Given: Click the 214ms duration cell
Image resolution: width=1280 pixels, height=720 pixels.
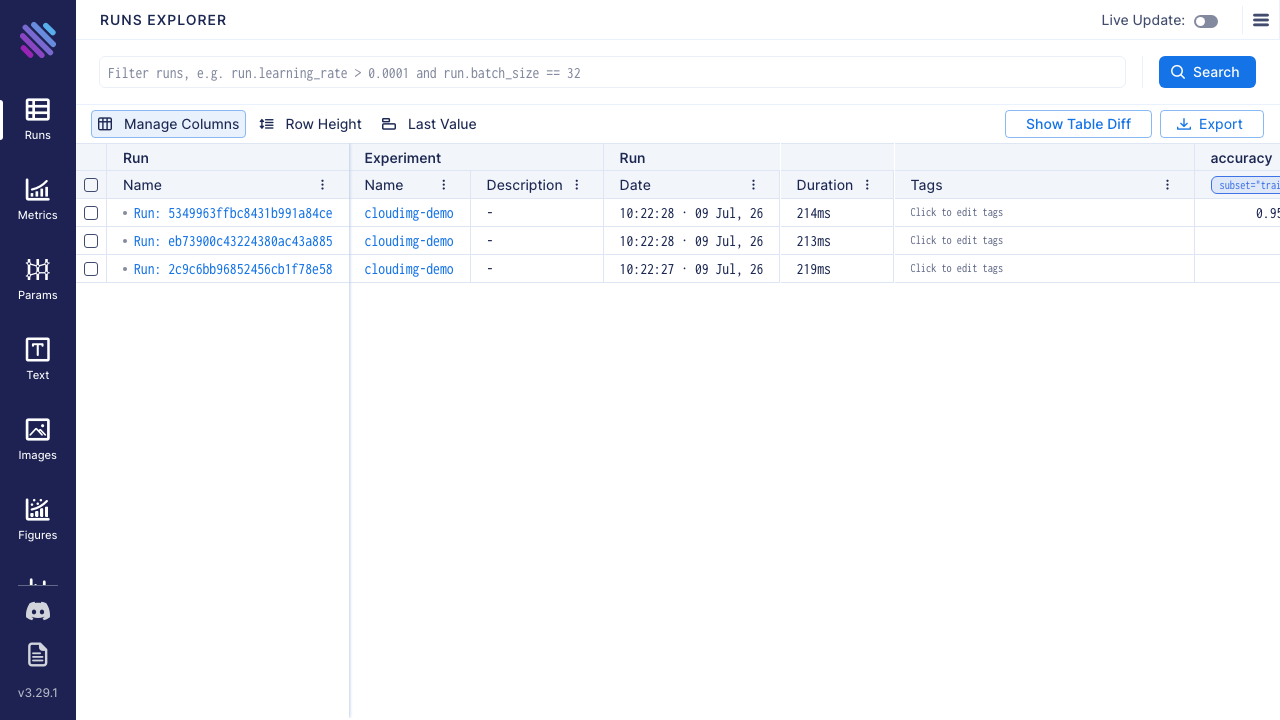Looking at the screenshot, I should 836,213.
